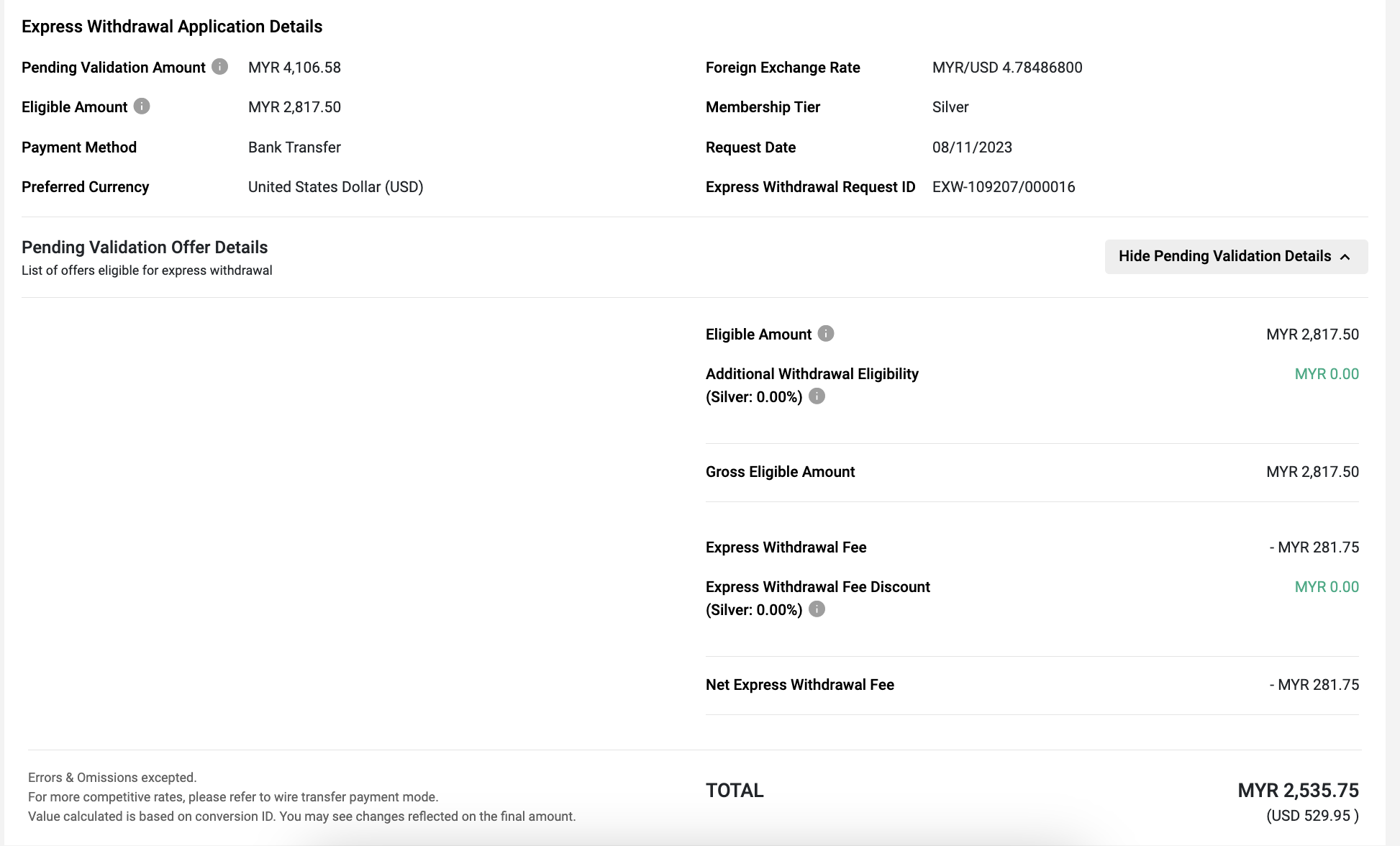Click the TOTAL label
1400x846 pixels.
pyautogui.click(x=735, y=791)
